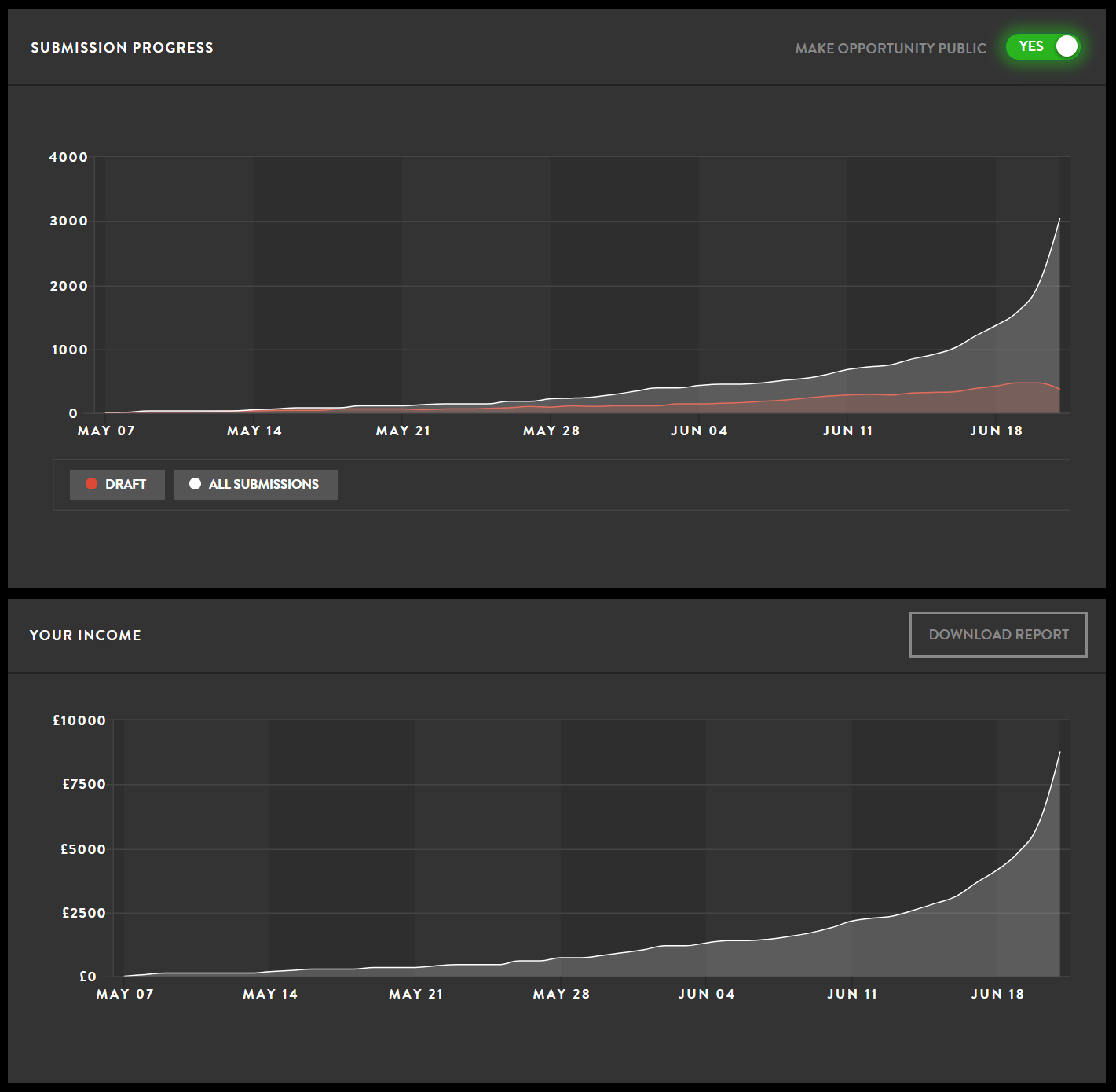Screen dimensions: 1116x1092
Task: Click JUN 11 date in income chart
Action: (x=852, y=994)
